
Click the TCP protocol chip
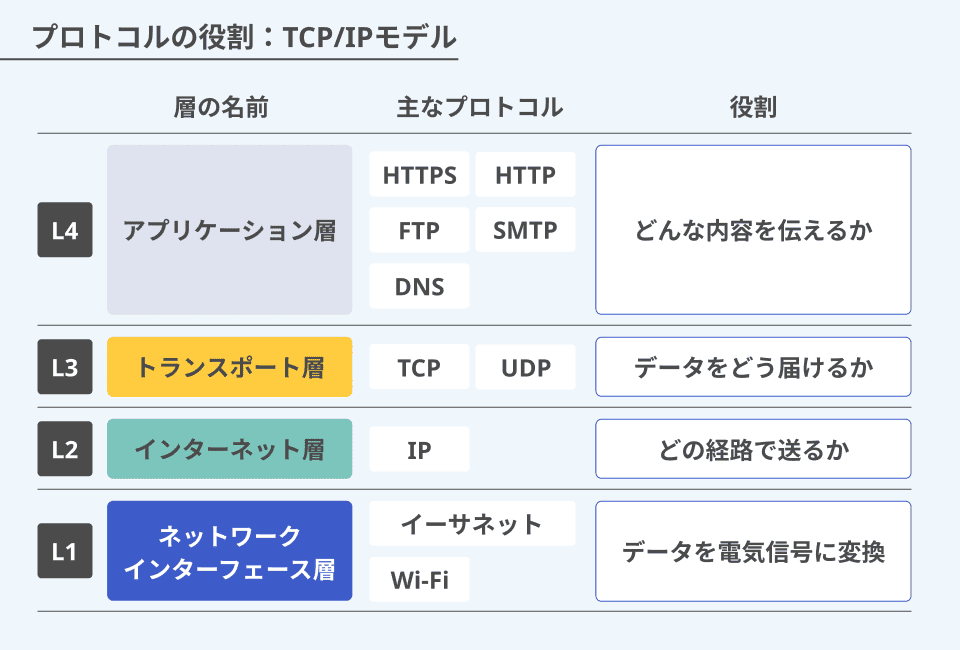(x=419, y=367)
